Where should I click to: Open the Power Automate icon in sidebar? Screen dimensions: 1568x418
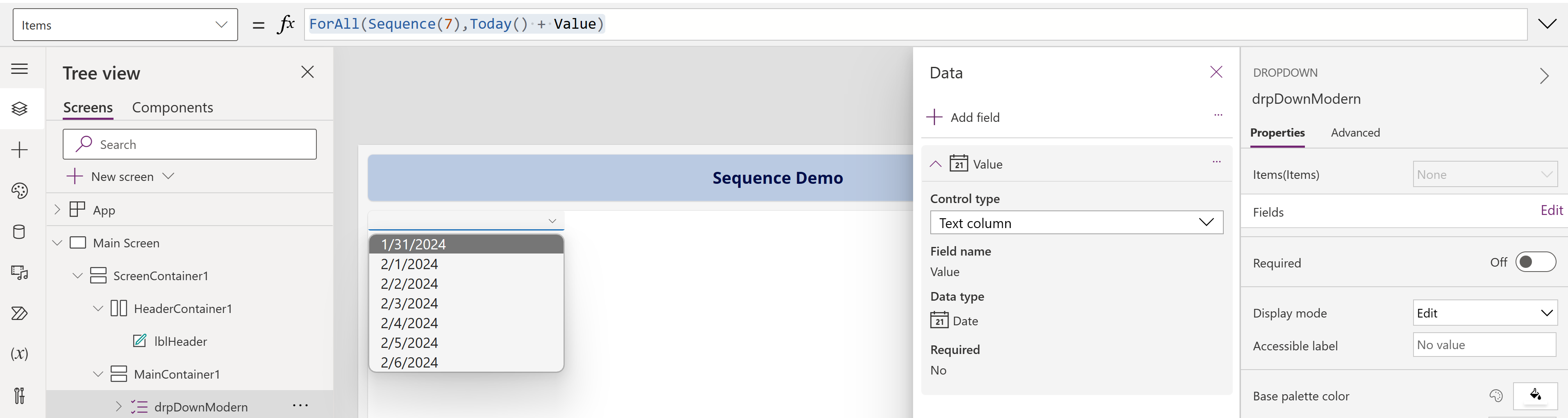20,313
